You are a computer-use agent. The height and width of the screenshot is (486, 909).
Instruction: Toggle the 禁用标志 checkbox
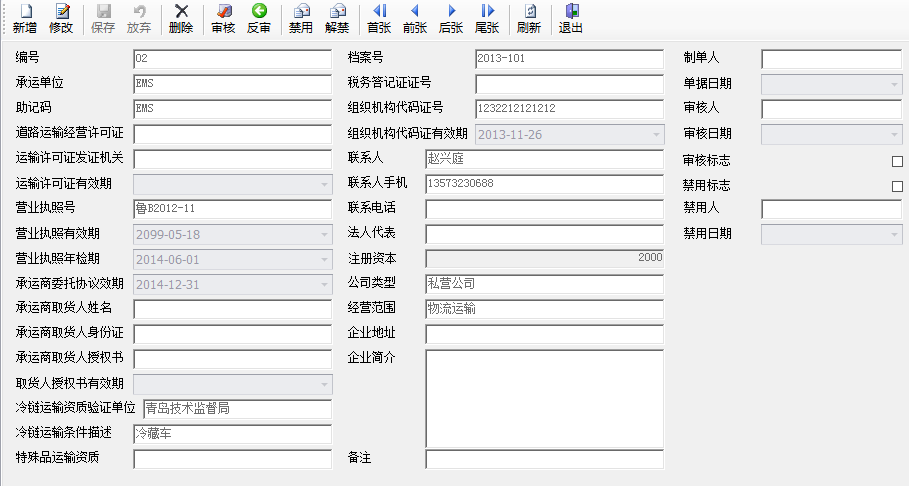(897, 186)
